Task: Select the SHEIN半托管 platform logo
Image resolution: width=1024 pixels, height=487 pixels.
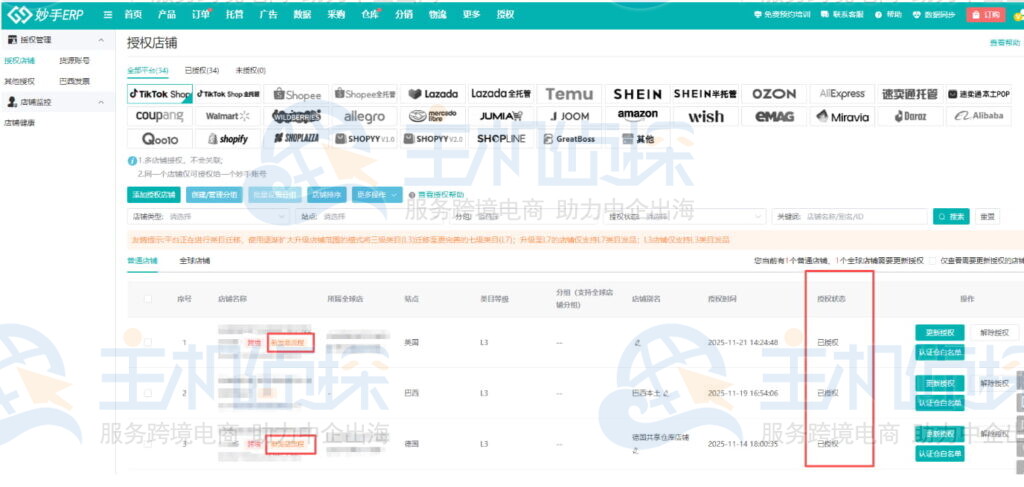Action: tap(705, 94)
